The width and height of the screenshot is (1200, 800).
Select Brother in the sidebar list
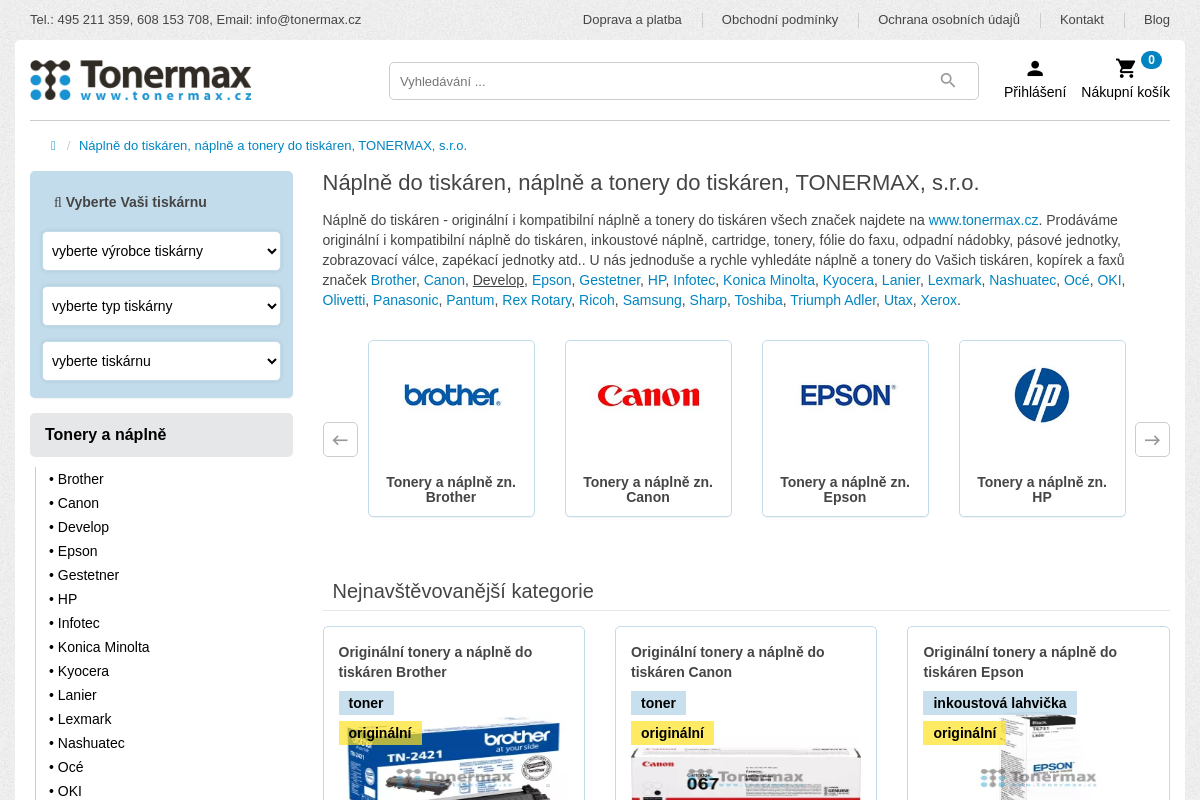[x=80, y=479]
